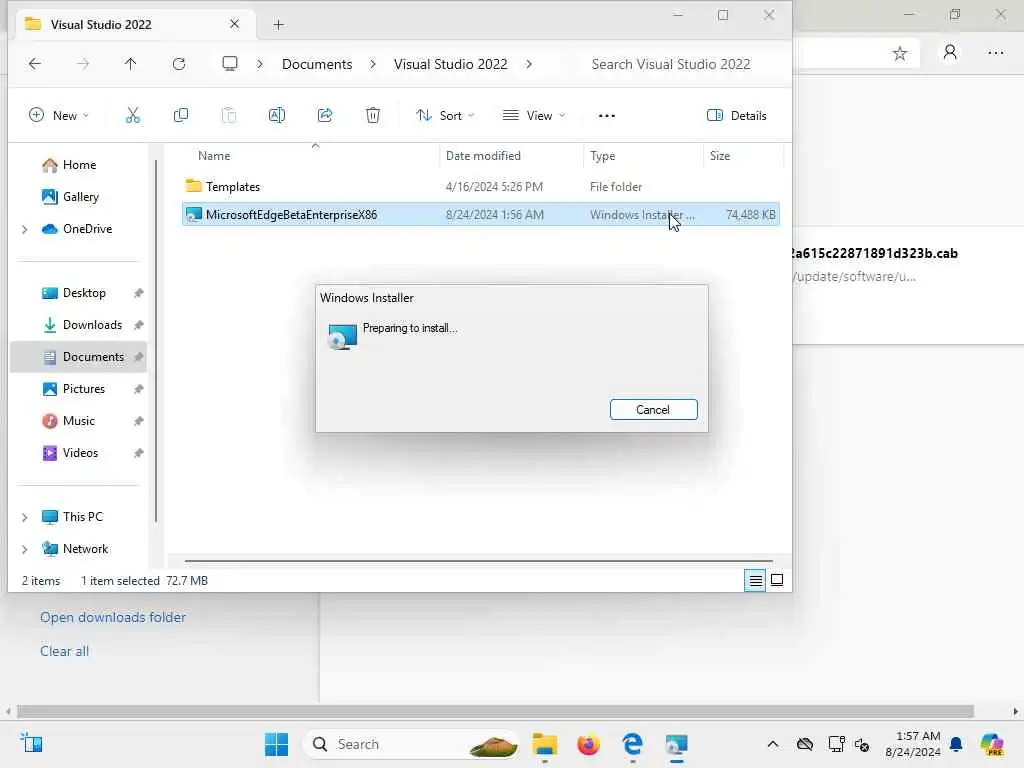
Task: Open the browser profile icon
Action: [x=950, y=52]
